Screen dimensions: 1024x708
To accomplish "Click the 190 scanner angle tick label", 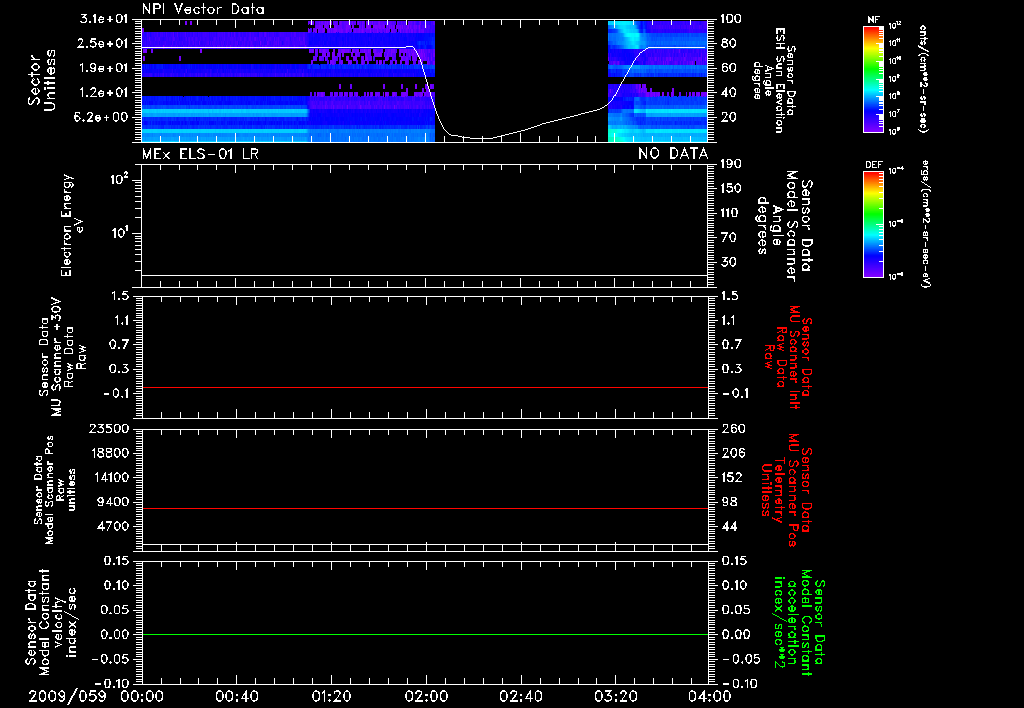I will 731,163.
